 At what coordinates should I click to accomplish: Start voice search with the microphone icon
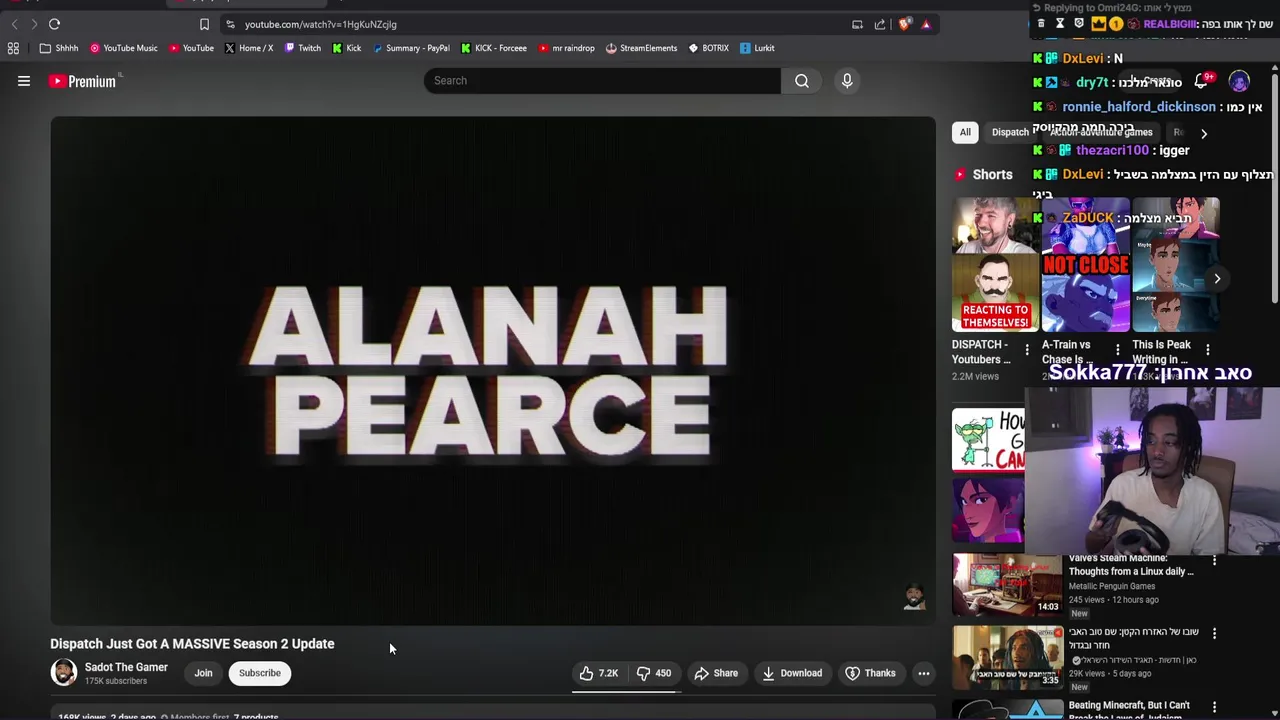(x=847, y=81)
